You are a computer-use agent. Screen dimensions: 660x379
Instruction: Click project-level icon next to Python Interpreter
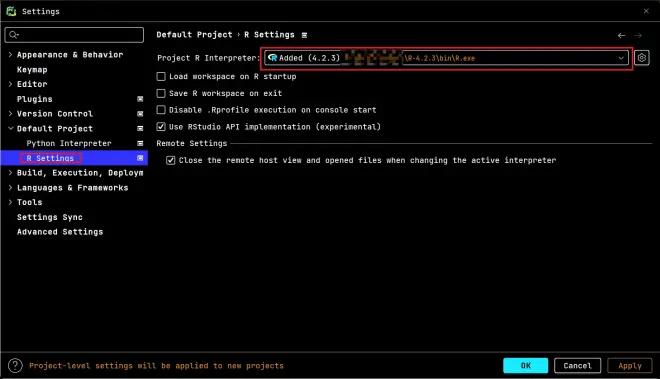(140, 143)
